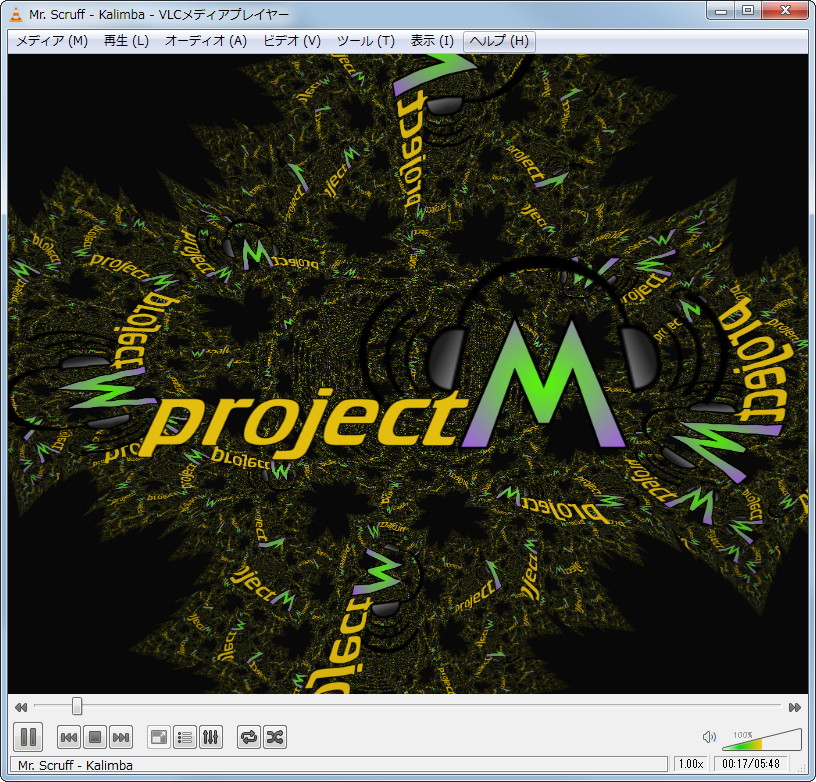Jump back to the previous track
The height and width of the screenshot is (782, 816).
(68, 737)
